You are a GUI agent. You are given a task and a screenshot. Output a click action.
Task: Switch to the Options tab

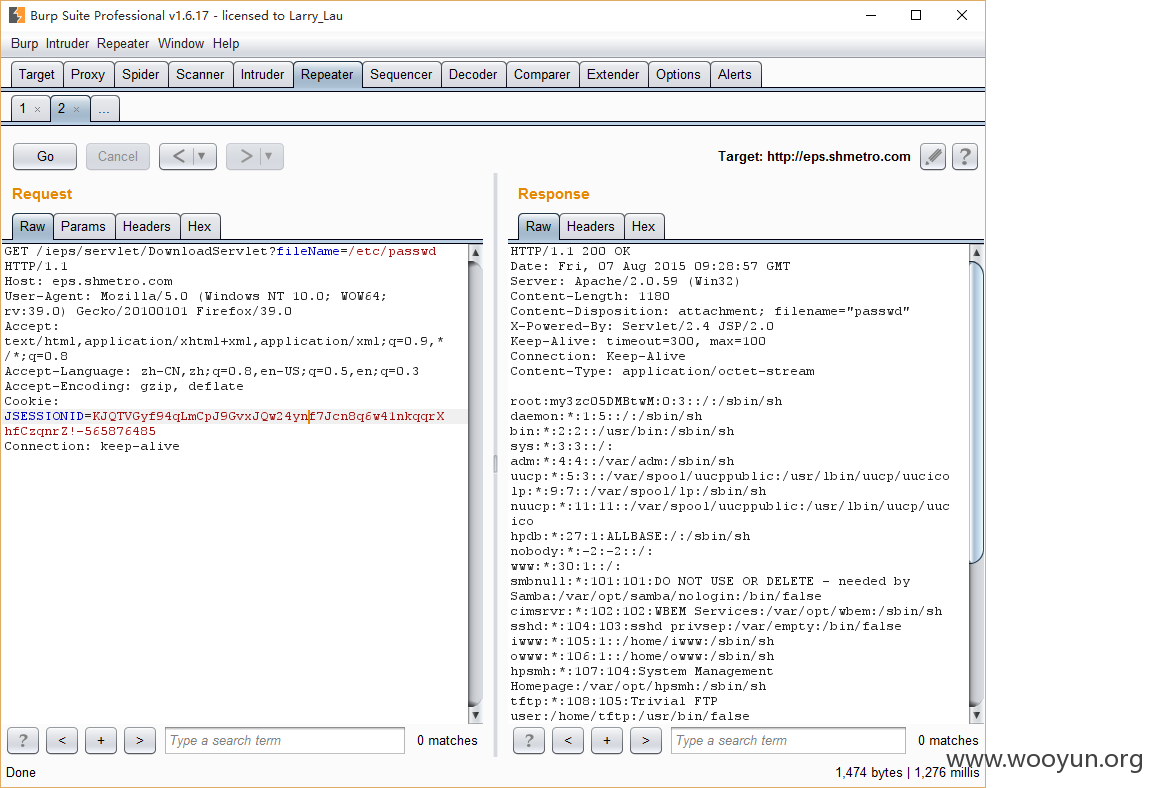click(678, 74)
